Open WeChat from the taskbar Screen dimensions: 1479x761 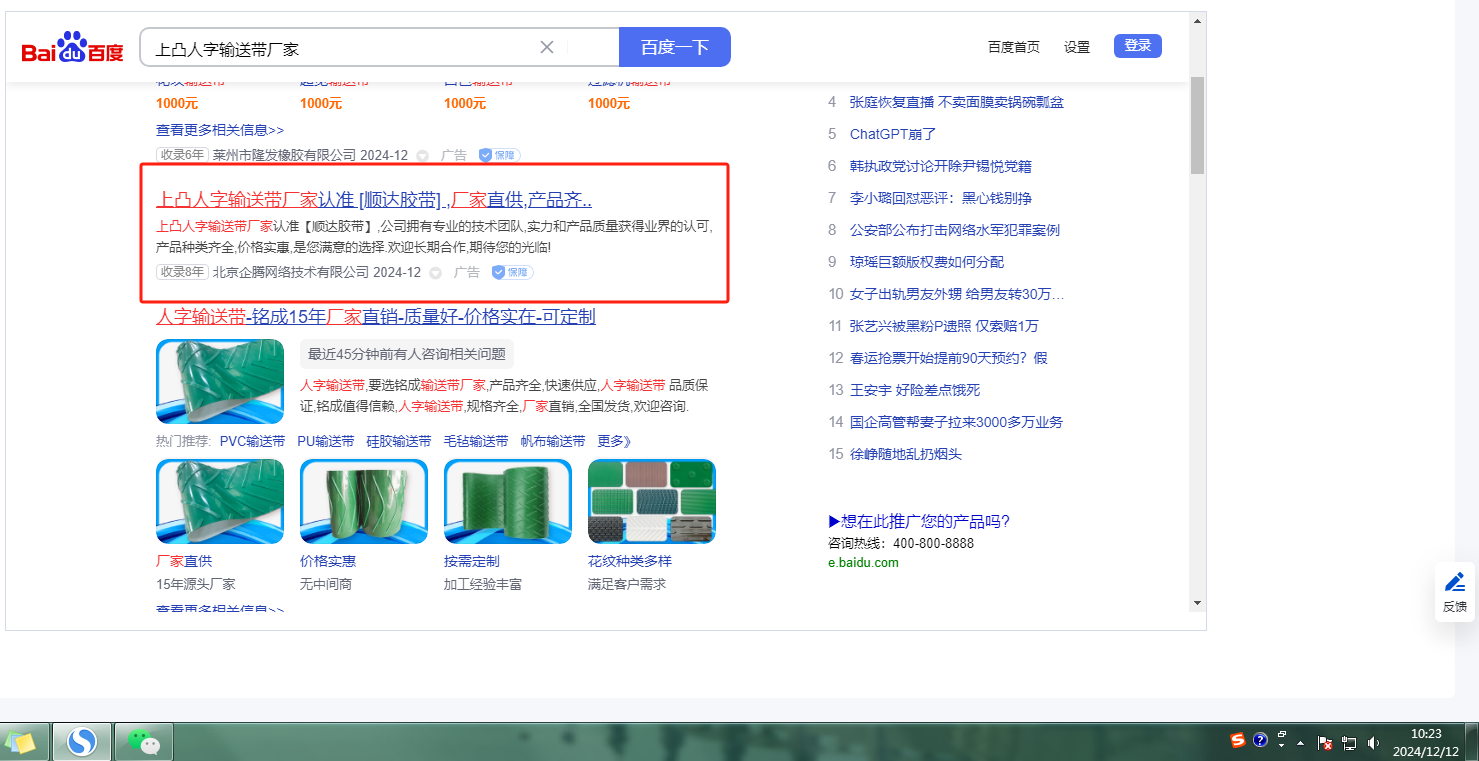pos(145,742)
